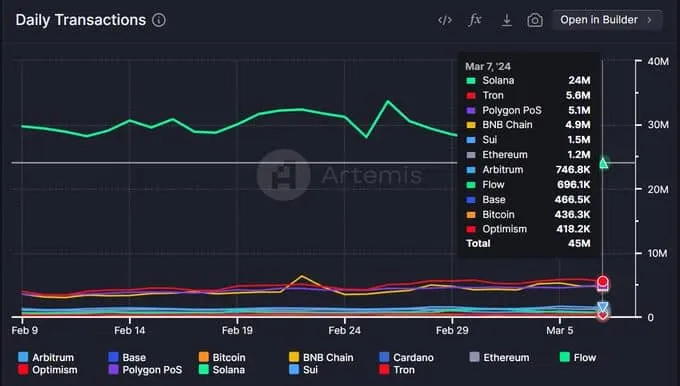
Task: Toggle BNB Chain series in legend
Action: 321,357
